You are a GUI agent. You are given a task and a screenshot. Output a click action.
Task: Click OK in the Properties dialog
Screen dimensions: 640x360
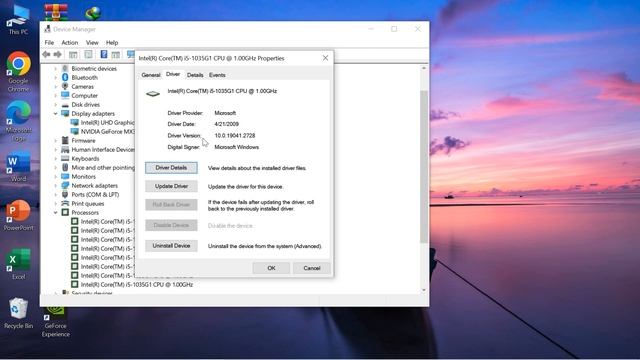[x=271, y=268]
